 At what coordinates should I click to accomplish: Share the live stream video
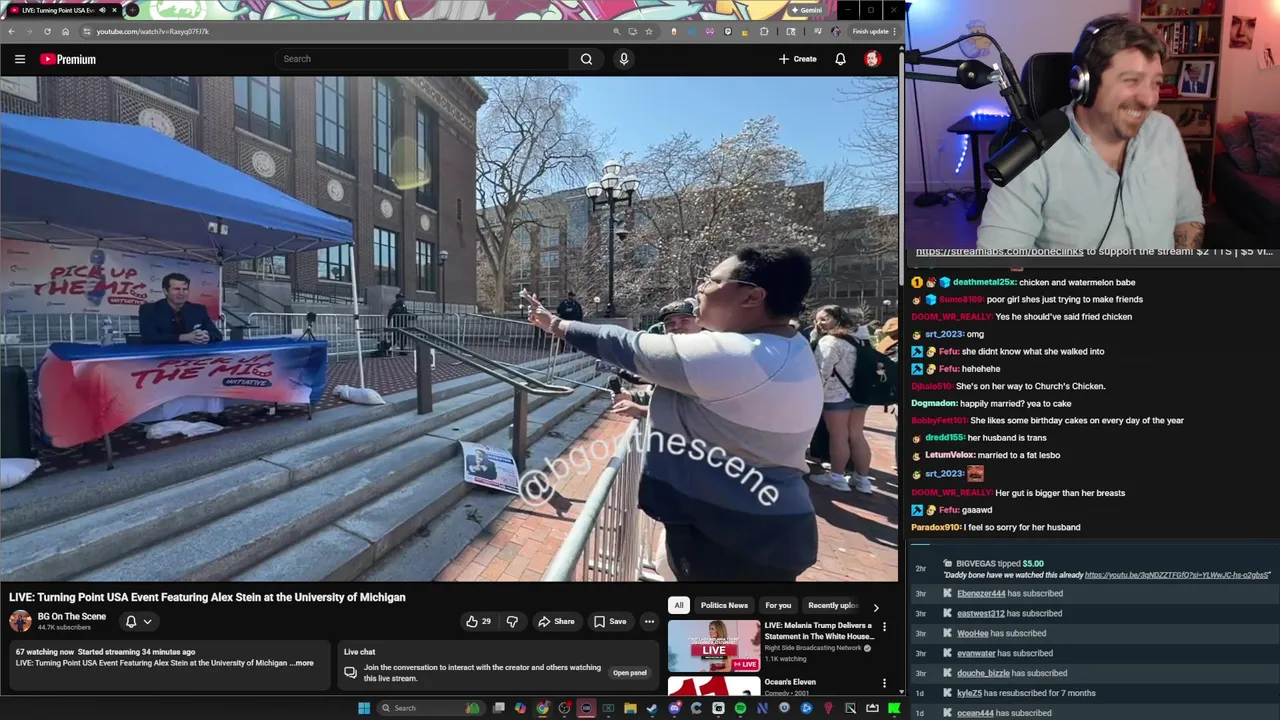point(556,621)
